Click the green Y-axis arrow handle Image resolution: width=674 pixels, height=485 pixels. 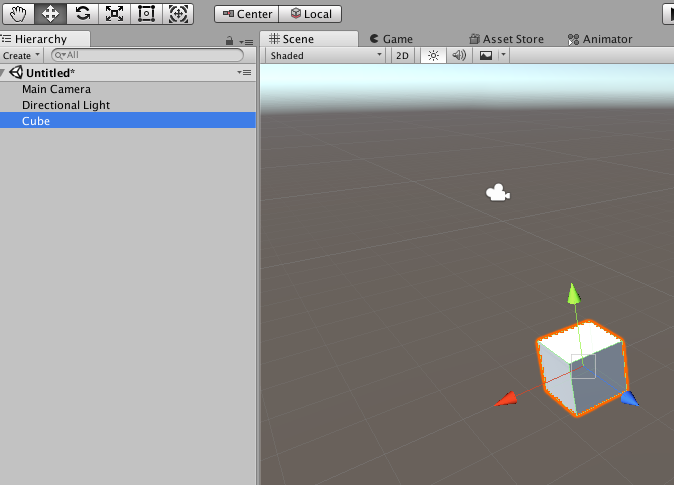(x=574, y=294)
